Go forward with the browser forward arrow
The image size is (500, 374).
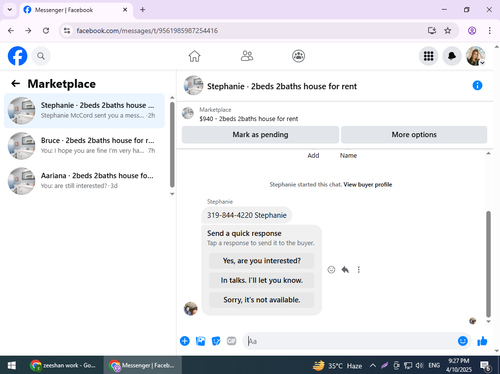[x=28, y=31]
